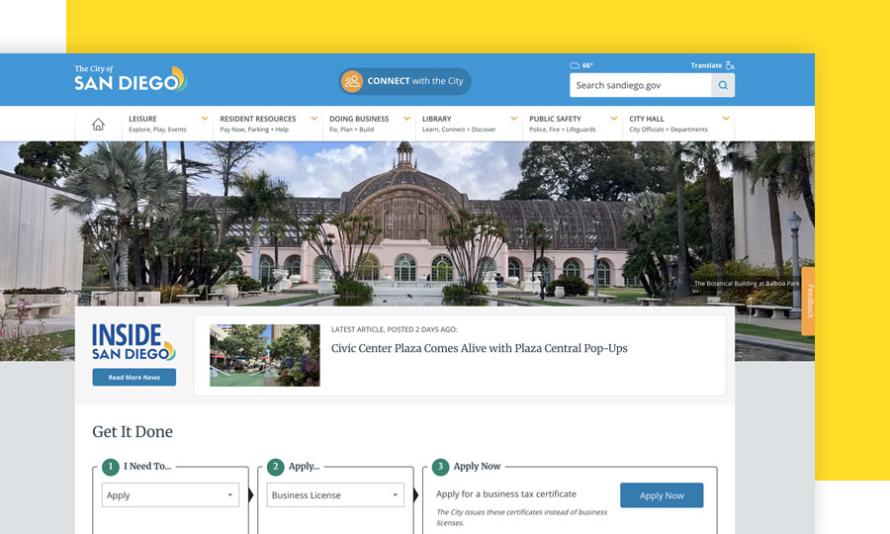The width and height of the screenshot is (890, 534).
Task: Click the search magnifier icon
Action: (x=723, y=85)
